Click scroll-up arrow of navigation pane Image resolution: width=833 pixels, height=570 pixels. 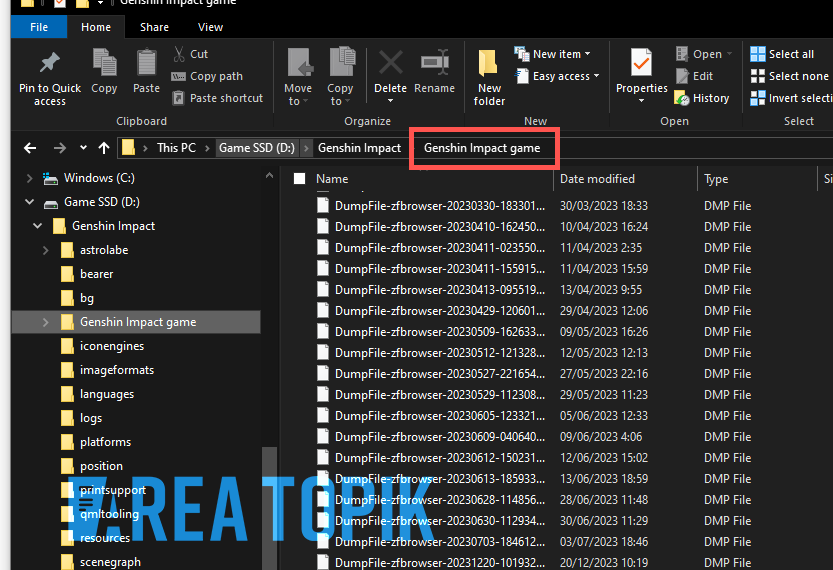269,176
